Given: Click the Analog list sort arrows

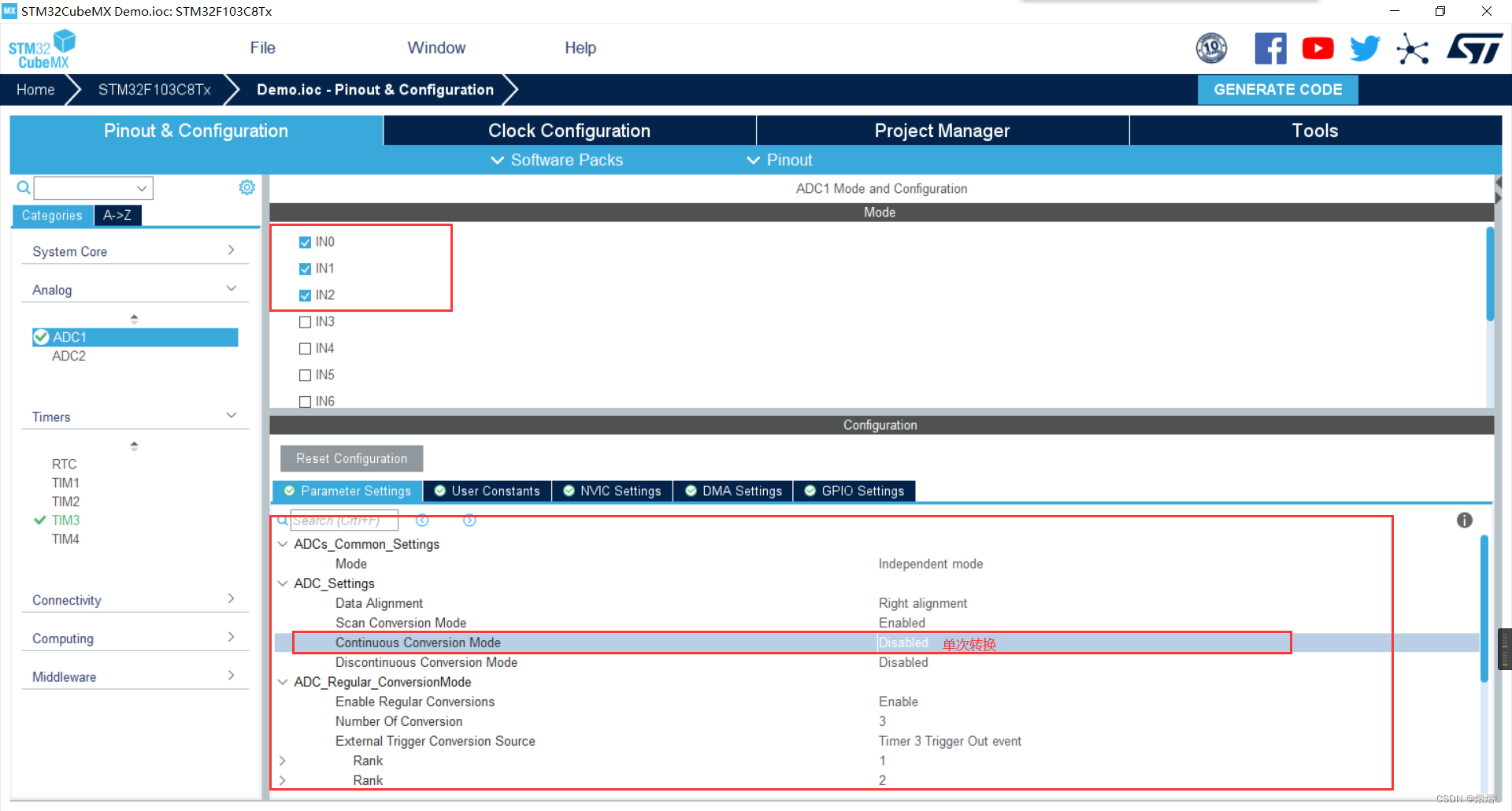Looking at the screenshot, I should [x=134, y=319].
